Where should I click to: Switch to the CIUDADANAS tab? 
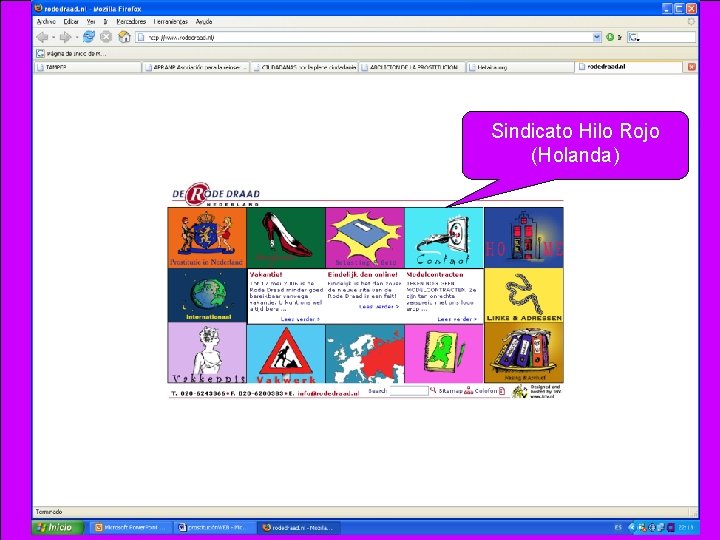tap(304, 67)
